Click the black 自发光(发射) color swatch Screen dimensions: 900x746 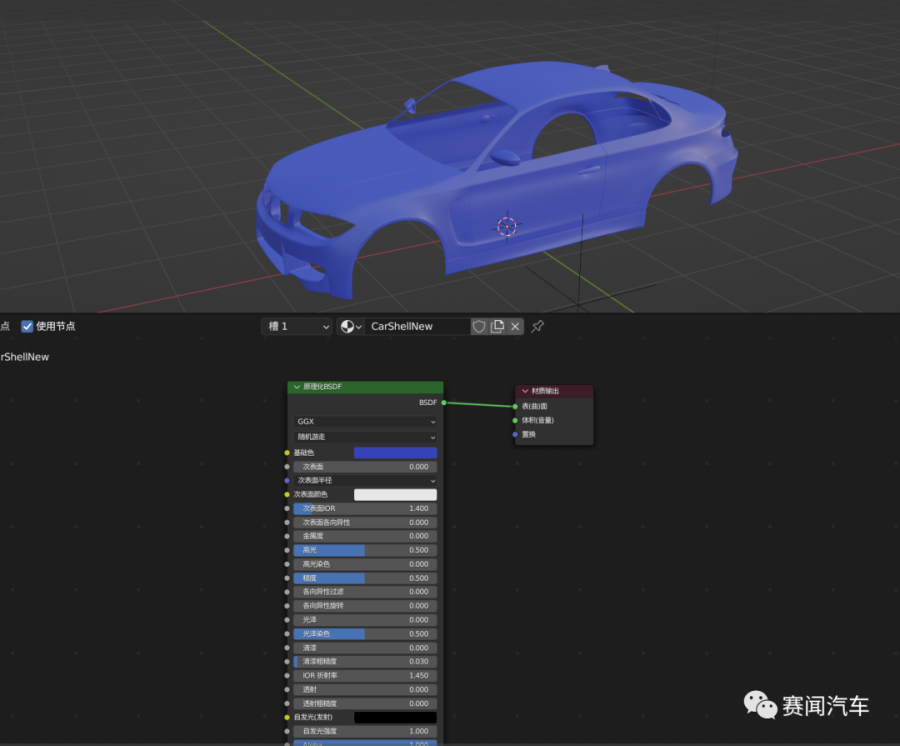(395, 717)
